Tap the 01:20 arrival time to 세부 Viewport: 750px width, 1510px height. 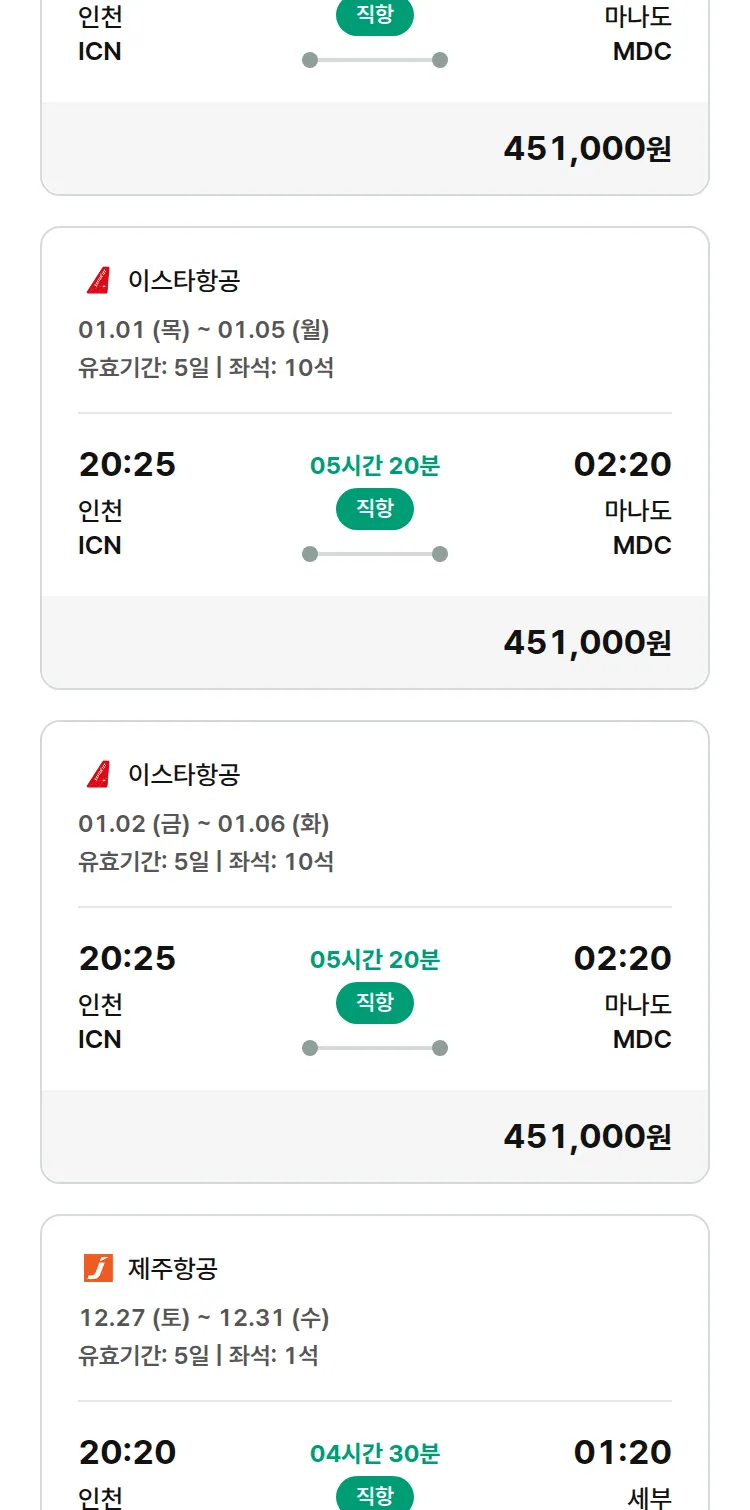(622, 1452)
